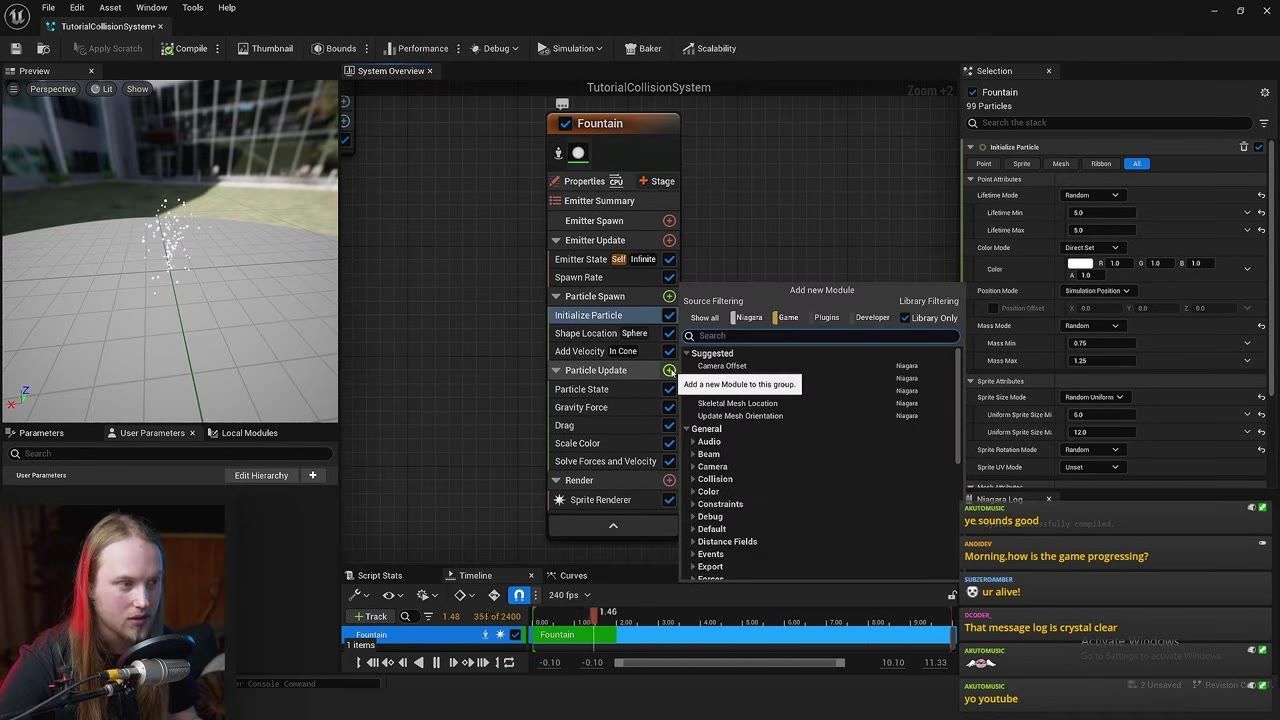Image resolution: width=1280 pixels, height=720 pixels.
Task: Add a renderer in the Render group
Action: click(669, 480)
